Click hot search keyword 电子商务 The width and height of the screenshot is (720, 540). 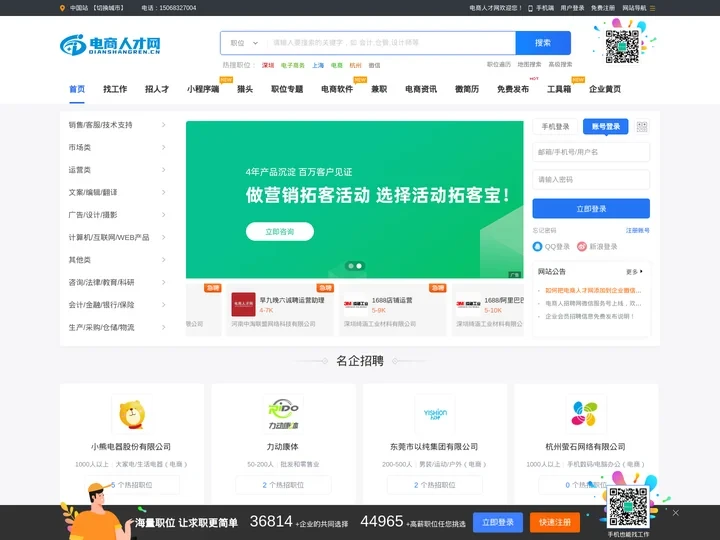[x=292, y=65]
